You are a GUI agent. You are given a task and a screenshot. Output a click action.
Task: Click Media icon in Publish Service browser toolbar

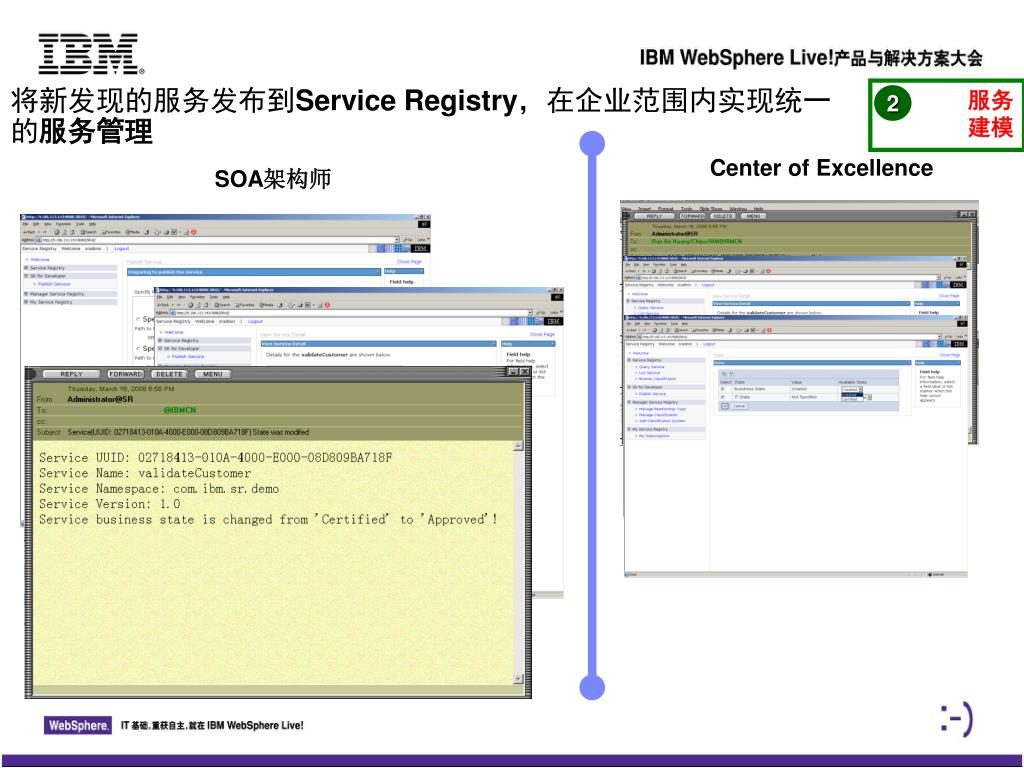[x=133, y=232]
